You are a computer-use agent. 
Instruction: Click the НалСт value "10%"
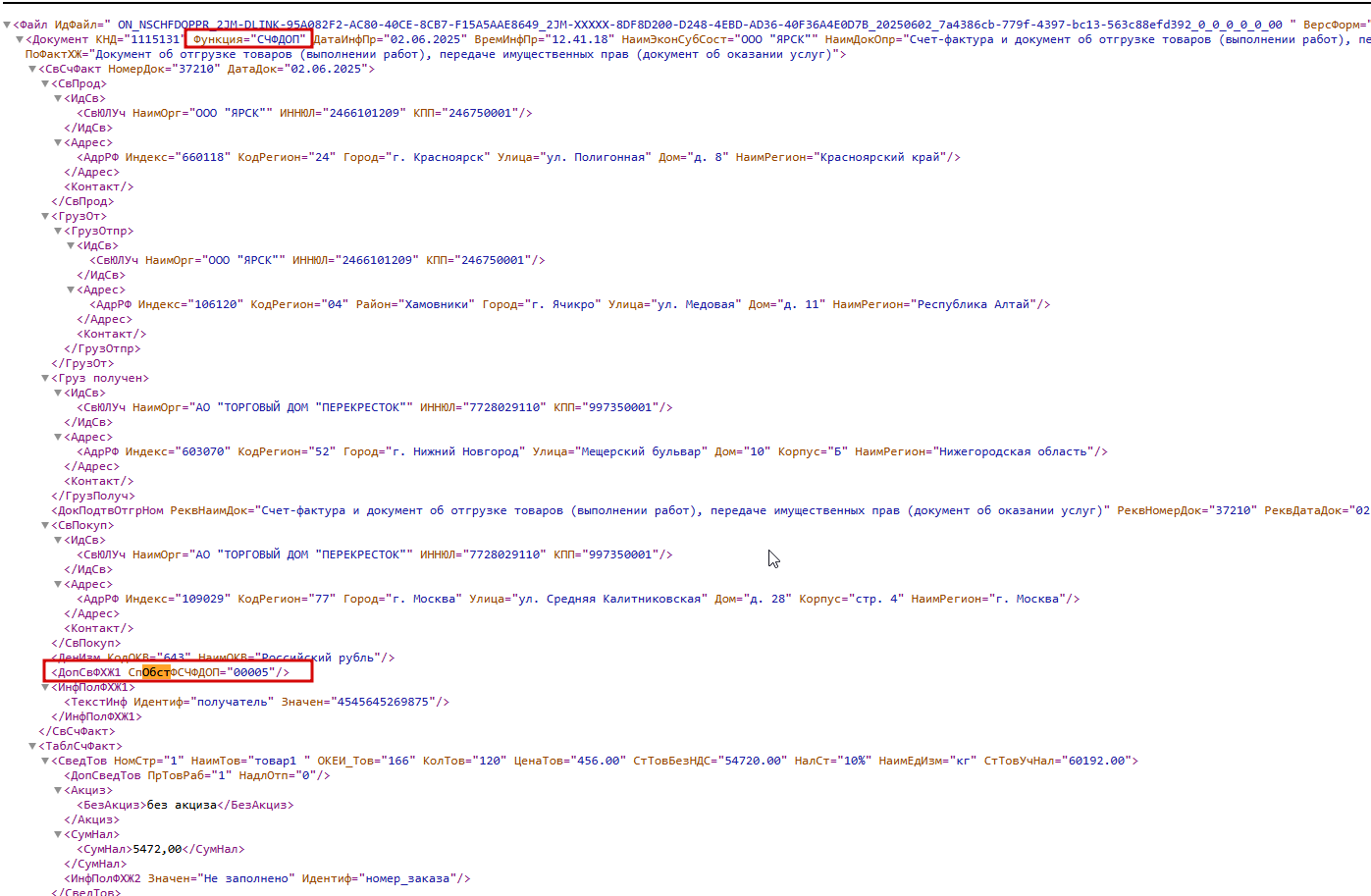[854, 761]
